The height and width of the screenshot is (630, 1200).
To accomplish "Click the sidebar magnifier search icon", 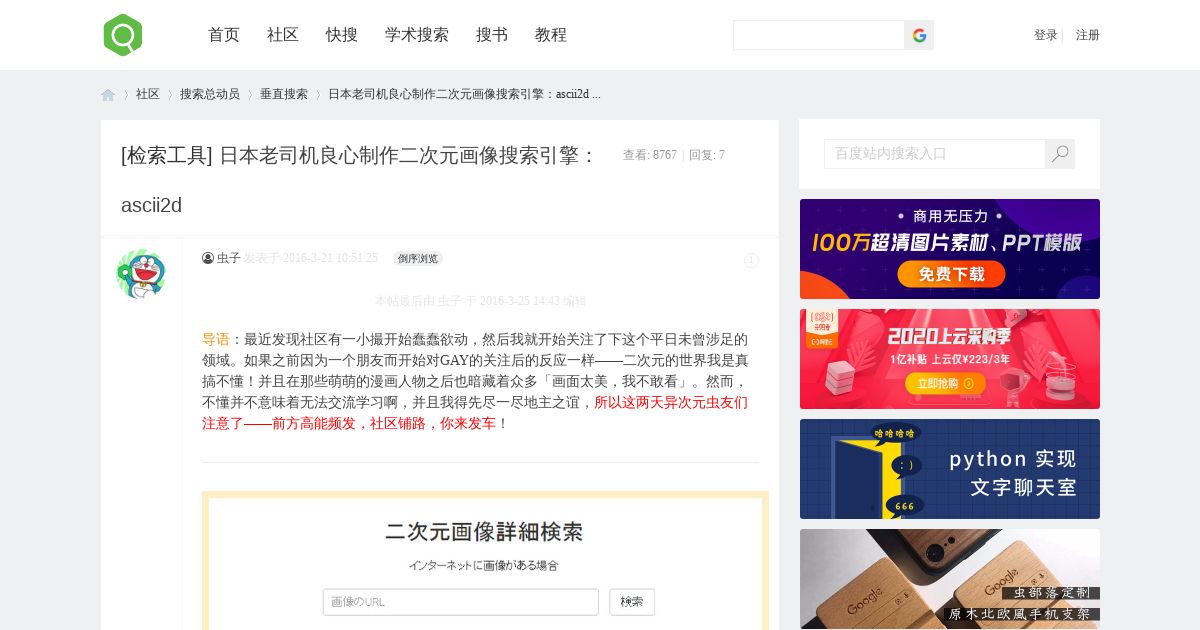I will pyautogui.click(x=1060, y=154).
